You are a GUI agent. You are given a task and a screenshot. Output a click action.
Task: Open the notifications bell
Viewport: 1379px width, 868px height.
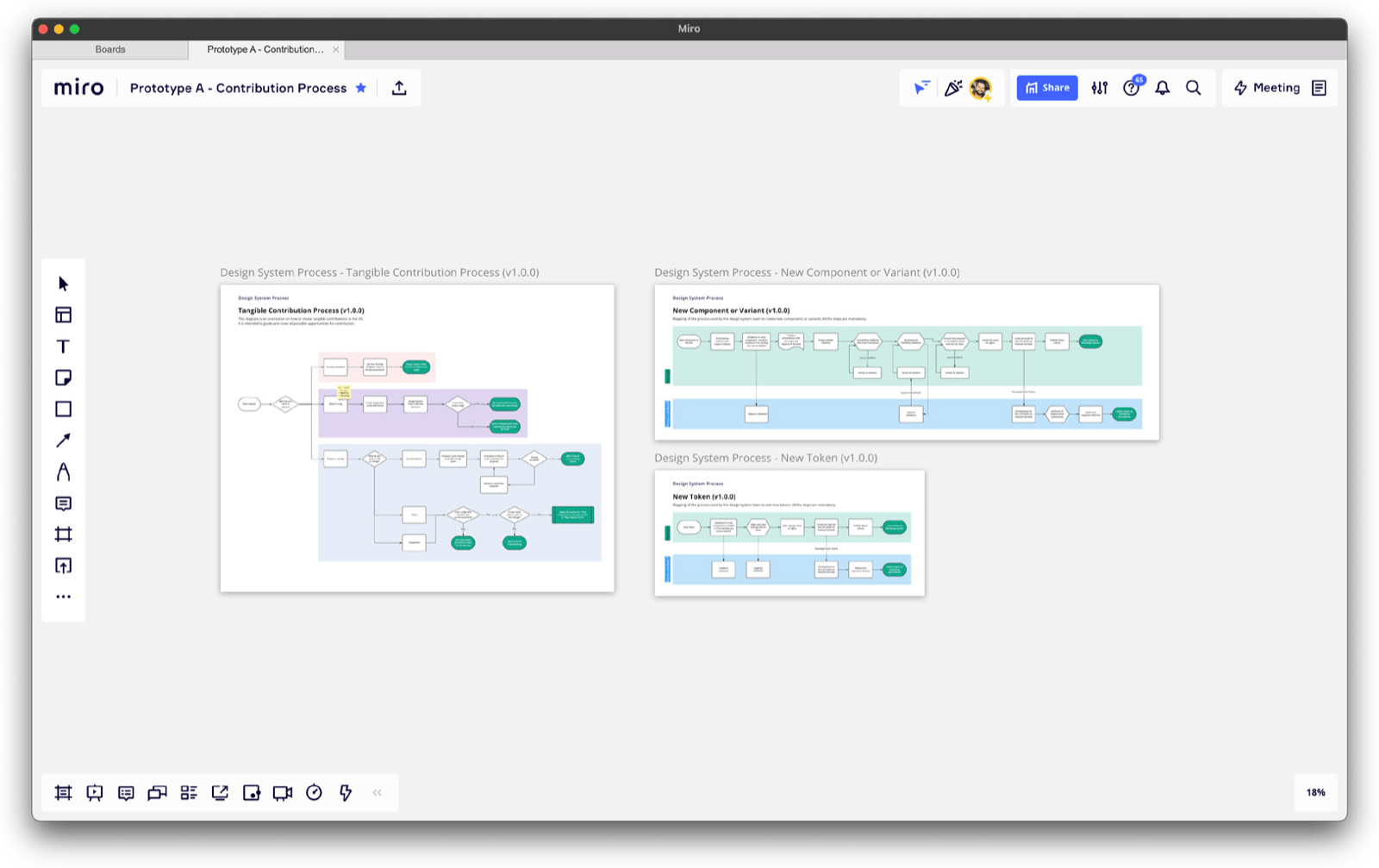pyautogui.click(x=1163, y=88)
